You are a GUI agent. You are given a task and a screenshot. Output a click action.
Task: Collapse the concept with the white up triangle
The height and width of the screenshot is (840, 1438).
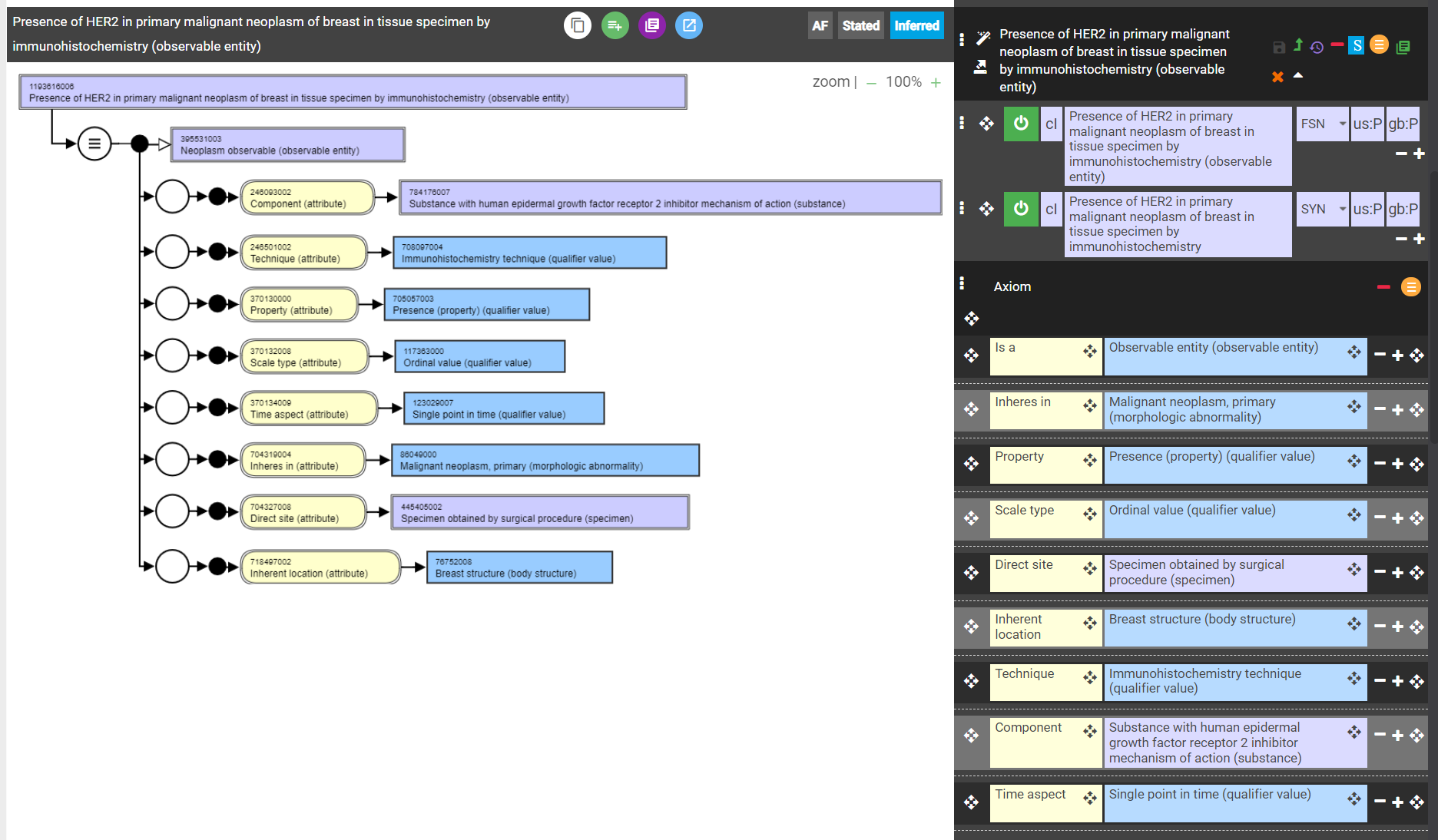pyautogui.click(x=1298, y=75)
